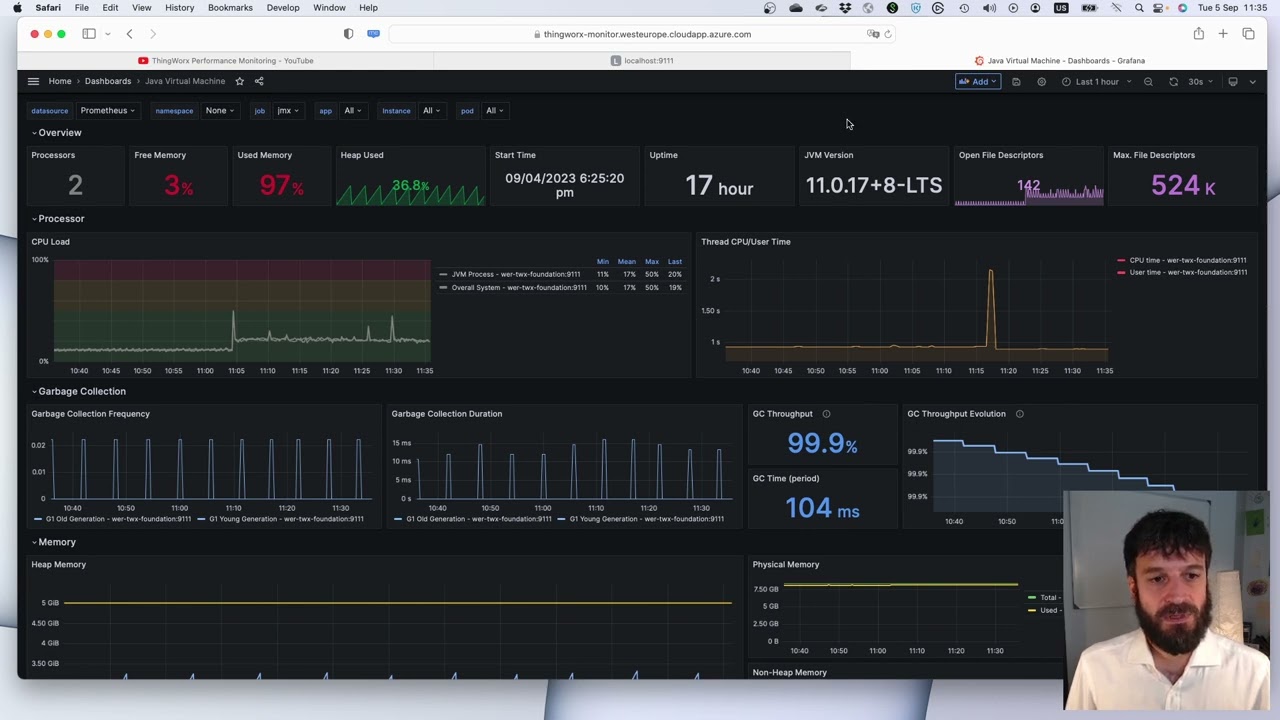Viewport: 1280px width, 720px height.
Task: Open the namespace None dropdown
Action: (219, 111)
